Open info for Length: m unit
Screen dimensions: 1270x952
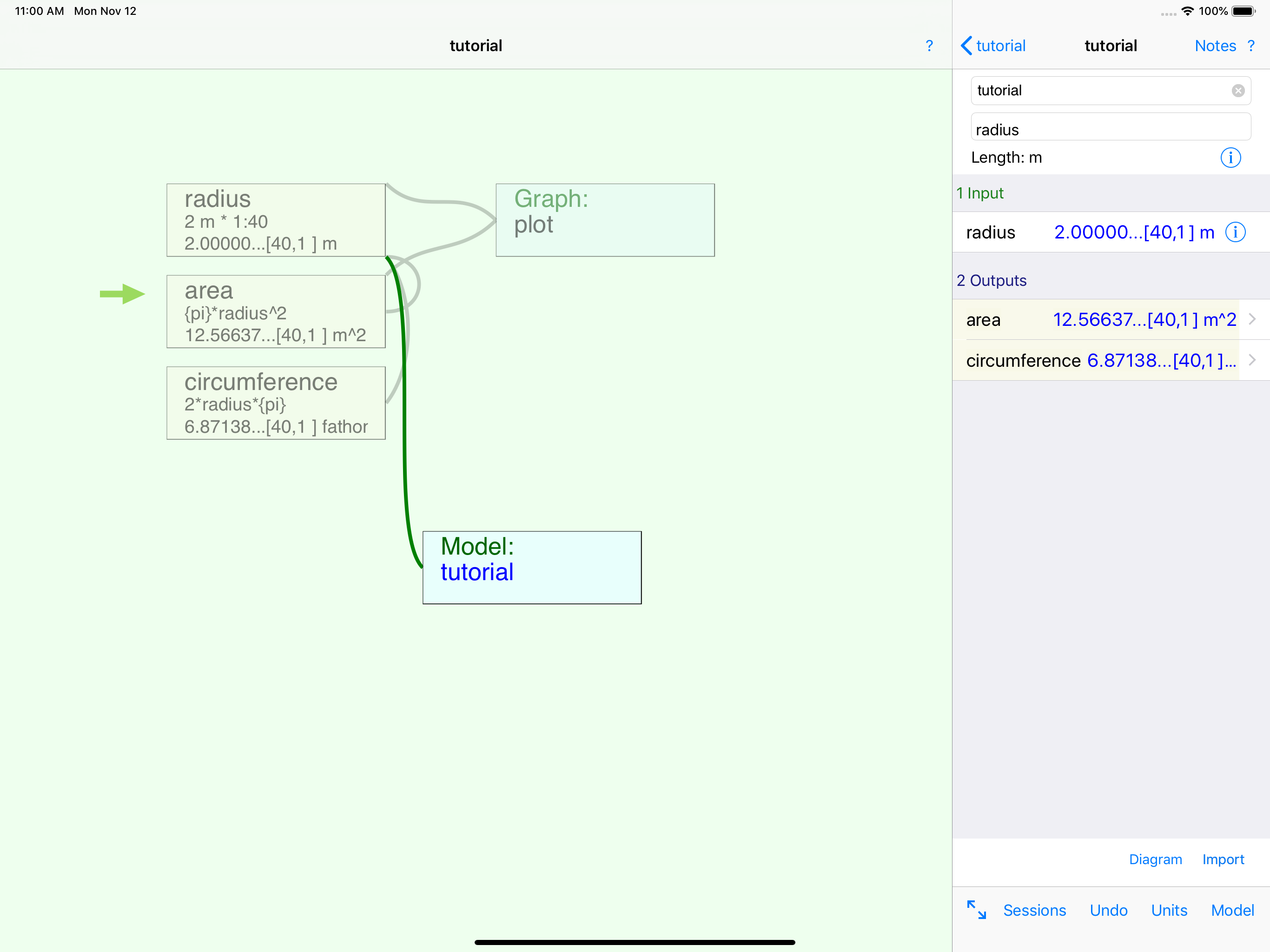(x=1230, y=157)
